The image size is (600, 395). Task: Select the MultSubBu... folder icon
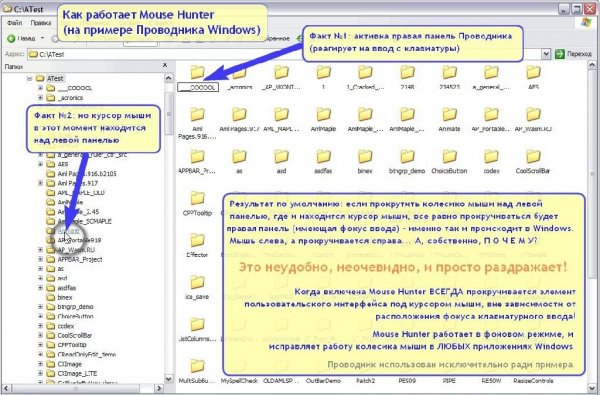click(x=198, y=366)
